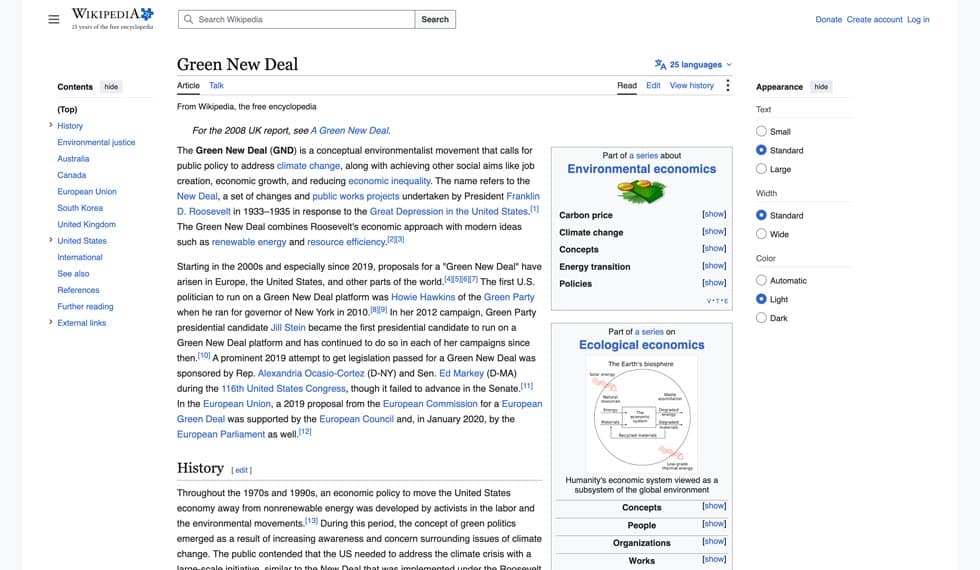This screenshot has height=570, width=980.
Task: Open the Ecological economics title link
Action: [641, 345]
